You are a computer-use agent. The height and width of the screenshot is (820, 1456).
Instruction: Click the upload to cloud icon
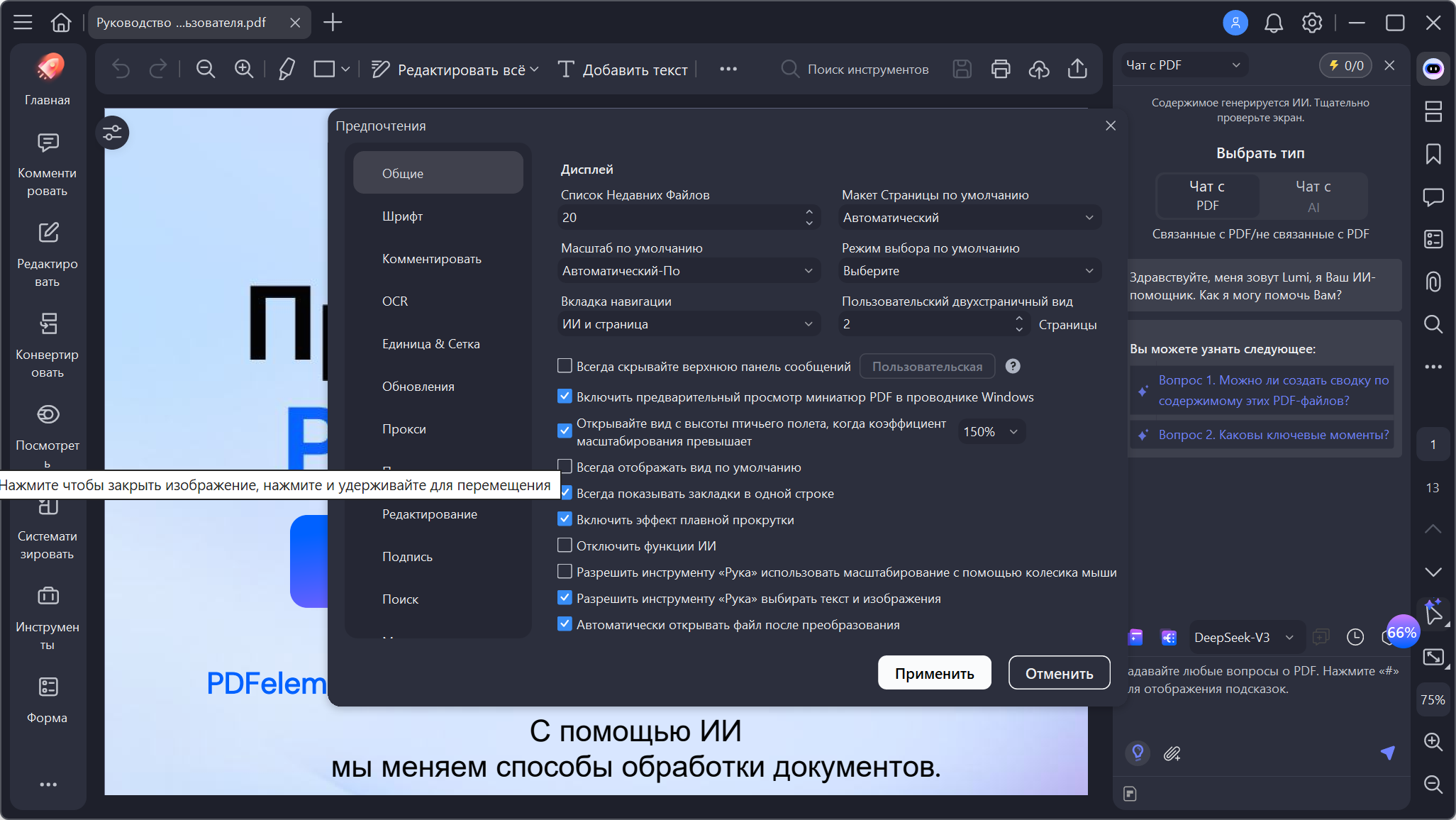tap(1038, 69)
